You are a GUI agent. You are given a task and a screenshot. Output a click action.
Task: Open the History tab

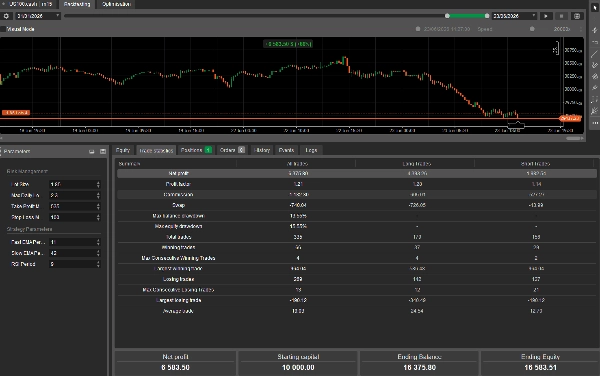[262, 150]
